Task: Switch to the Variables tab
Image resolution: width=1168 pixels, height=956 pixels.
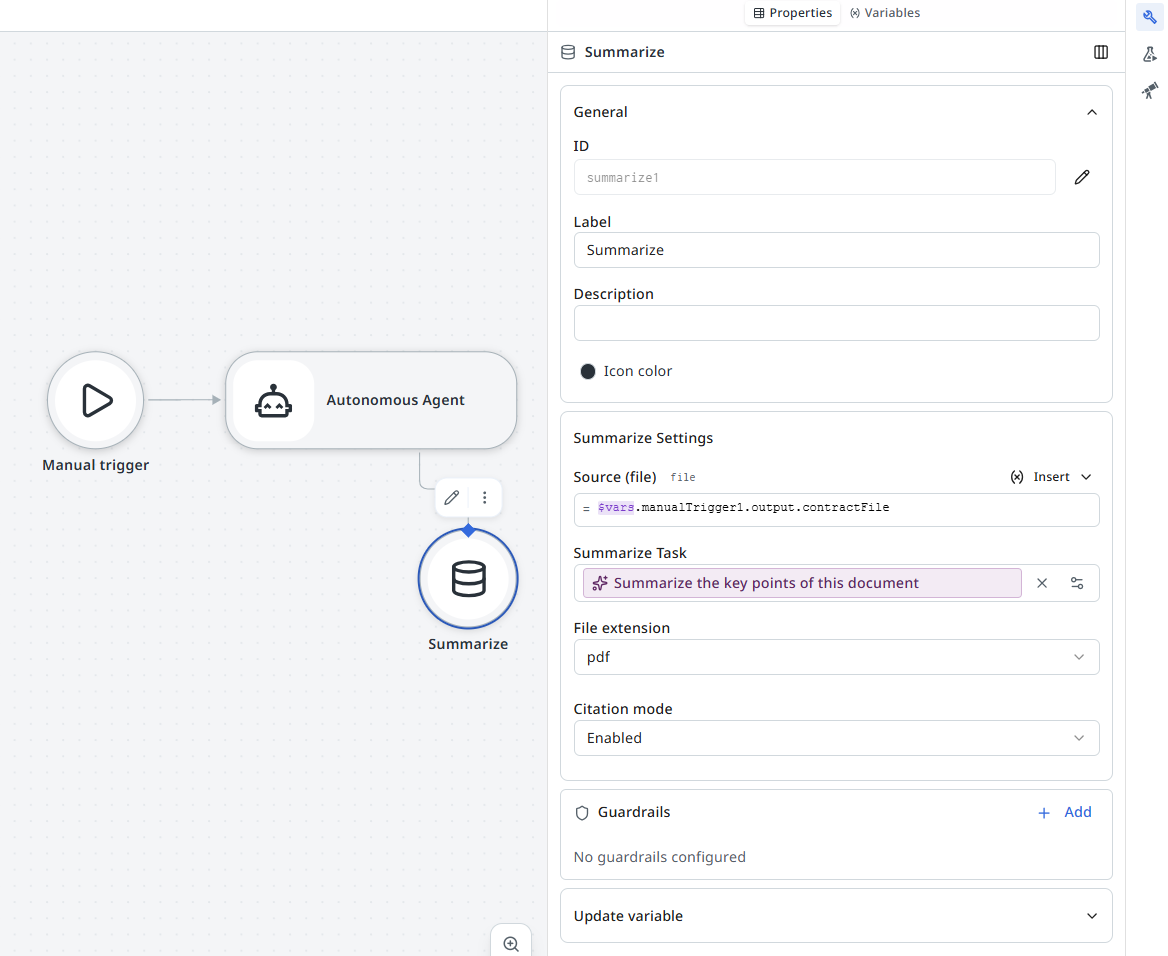Action: [x=884, y=13]
